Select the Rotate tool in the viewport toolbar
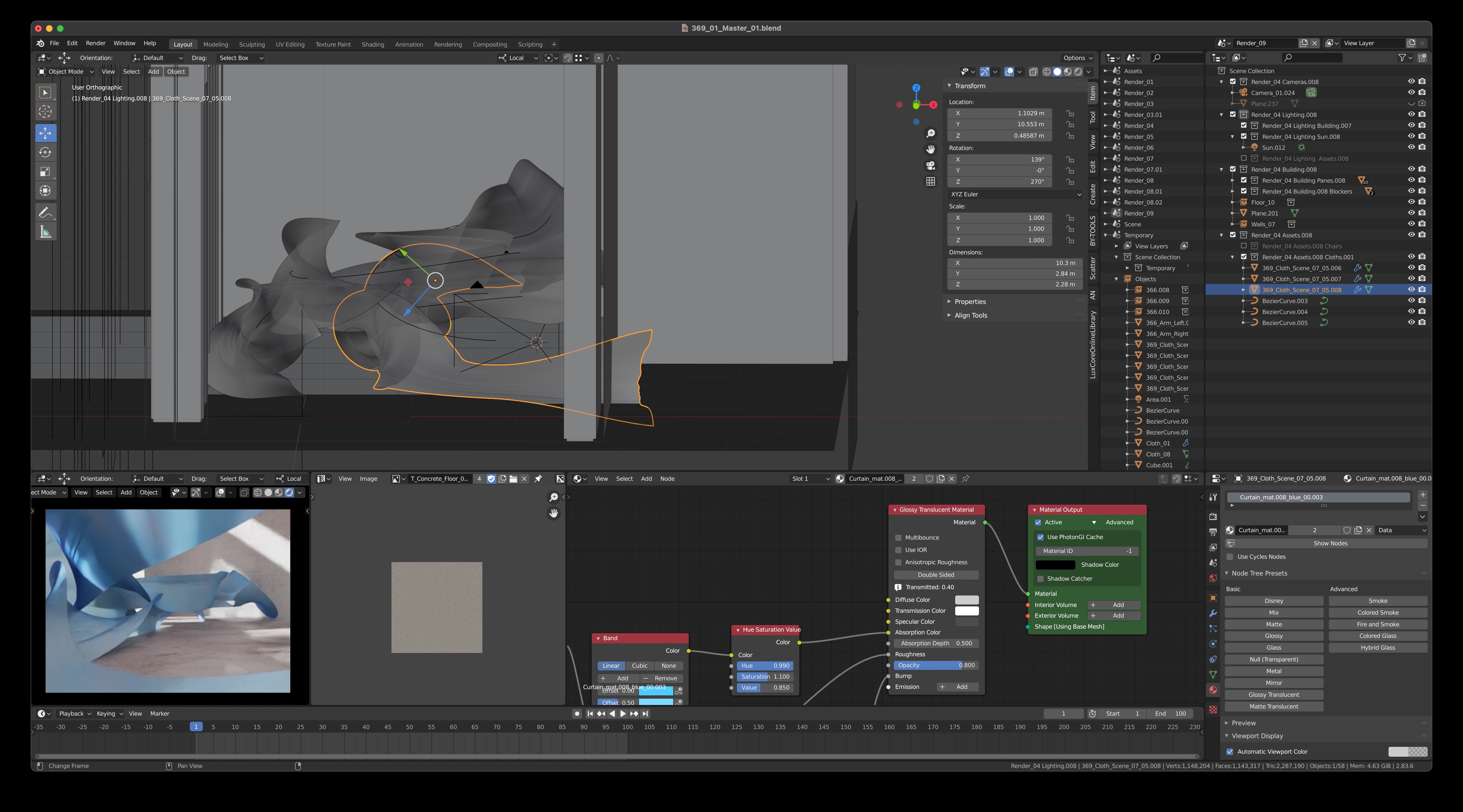This screenshot has height=812, width=1463. coord(45,152)
